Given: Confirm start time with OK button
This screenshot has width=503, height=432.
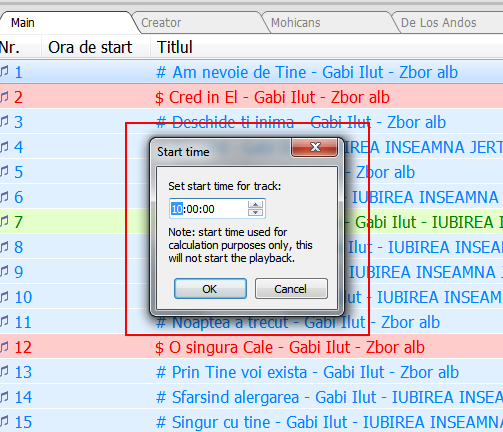Looking at the screenshot, I should pyautogui.click(x=210, y=289).
